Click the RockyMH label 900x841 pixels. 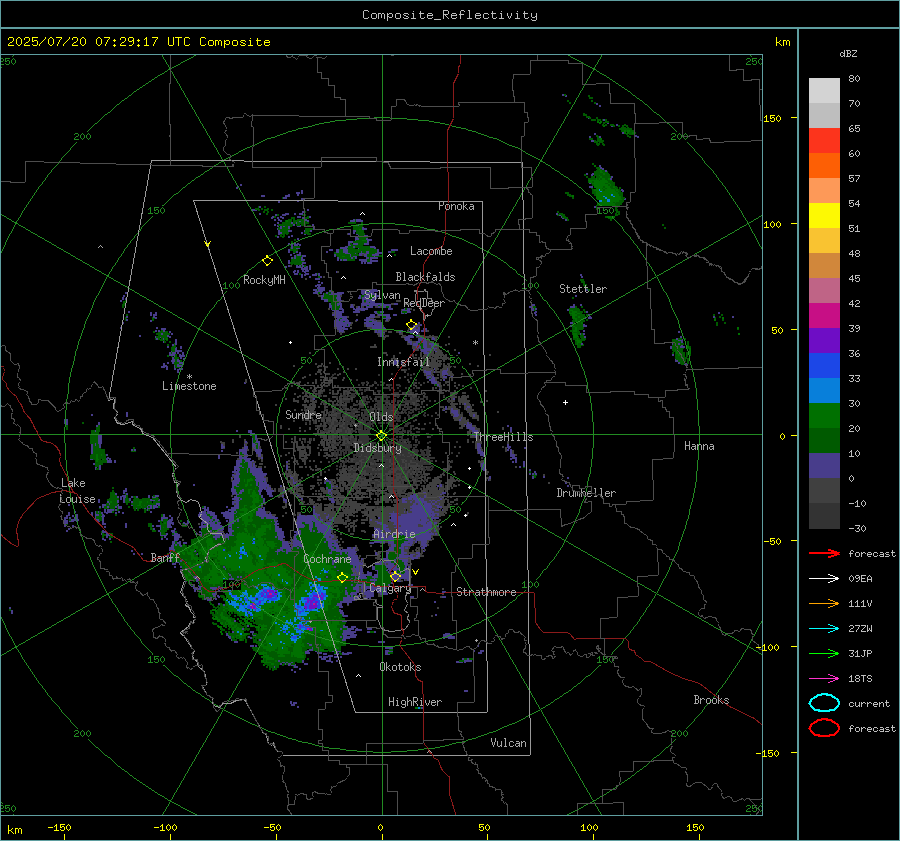tap(264, 280)
